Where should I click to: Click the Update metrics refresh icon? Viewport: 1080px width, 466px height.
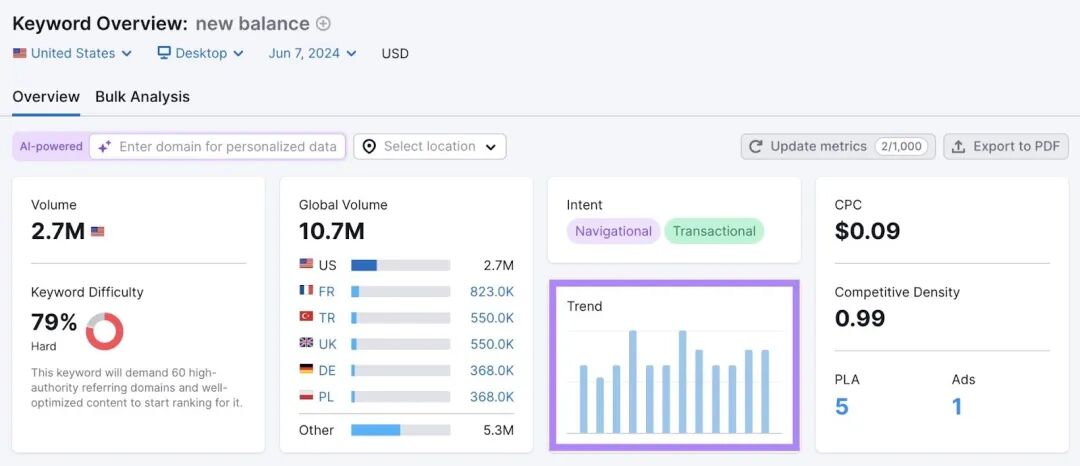[756, 147]
